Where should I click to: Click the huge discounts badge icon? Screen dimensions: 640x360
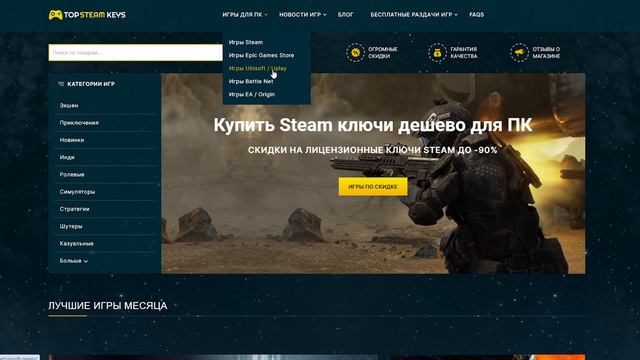pos(355,52)
